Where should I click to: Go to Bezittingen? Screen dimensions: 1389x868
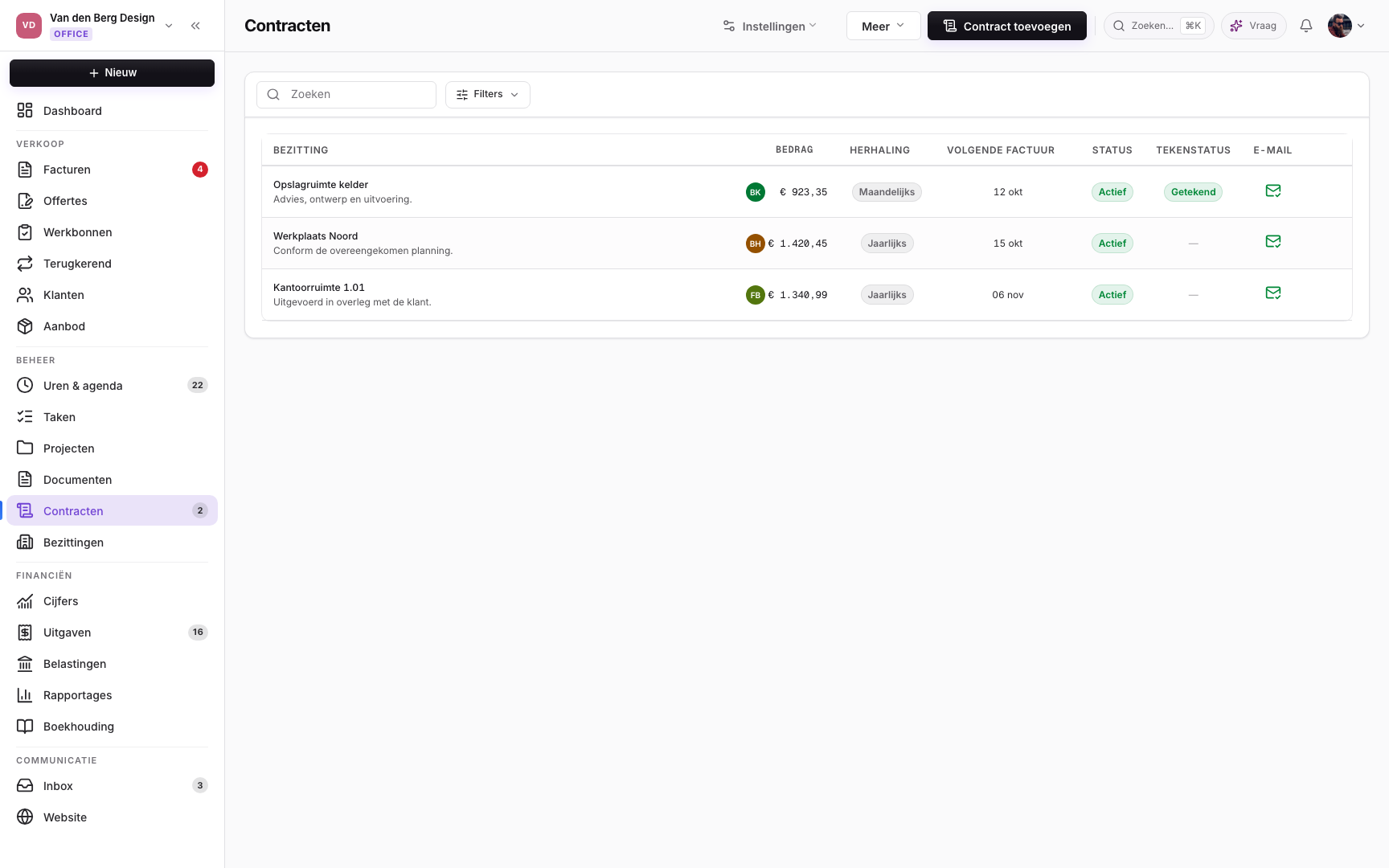tap(112, 542)
